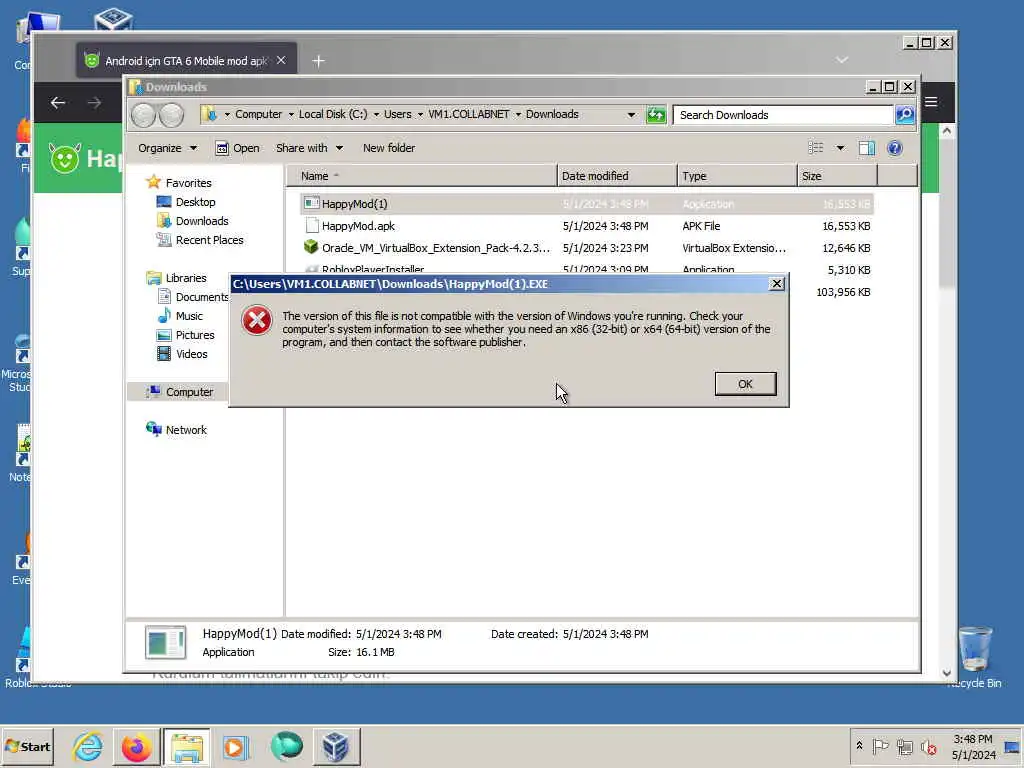Toggle the preview pane icon

point(867,148)
